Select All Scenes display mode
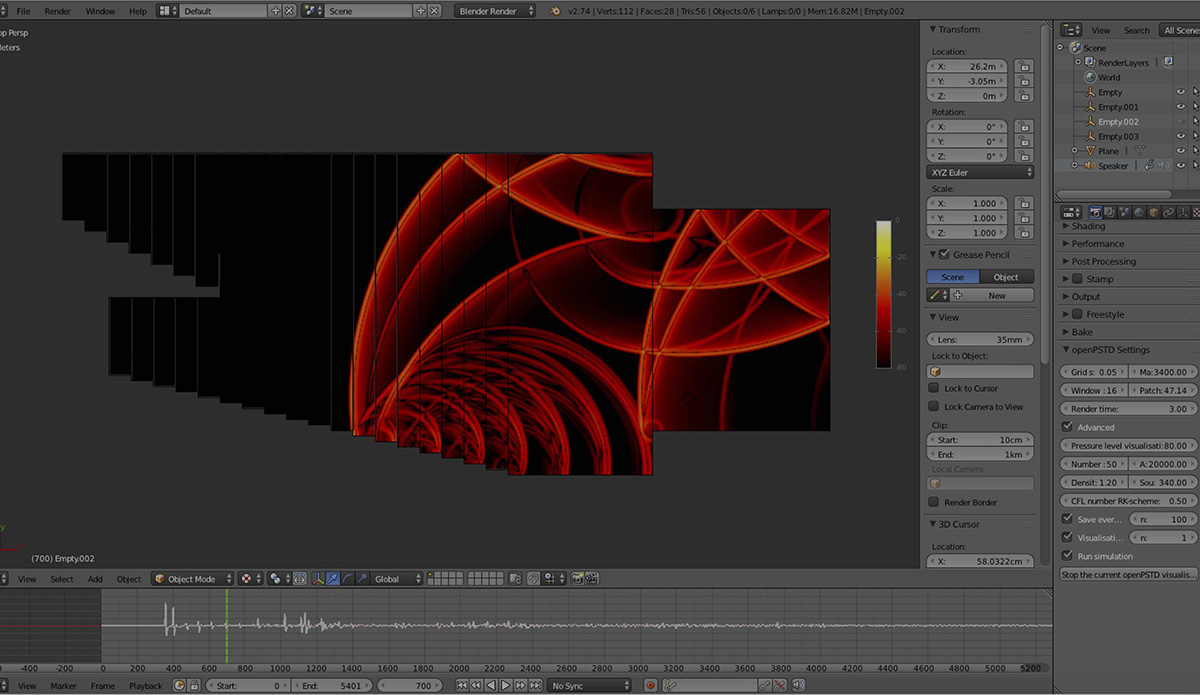Image resolution: width=1200 pixels, height=695 pixels. coord(1180,31)
